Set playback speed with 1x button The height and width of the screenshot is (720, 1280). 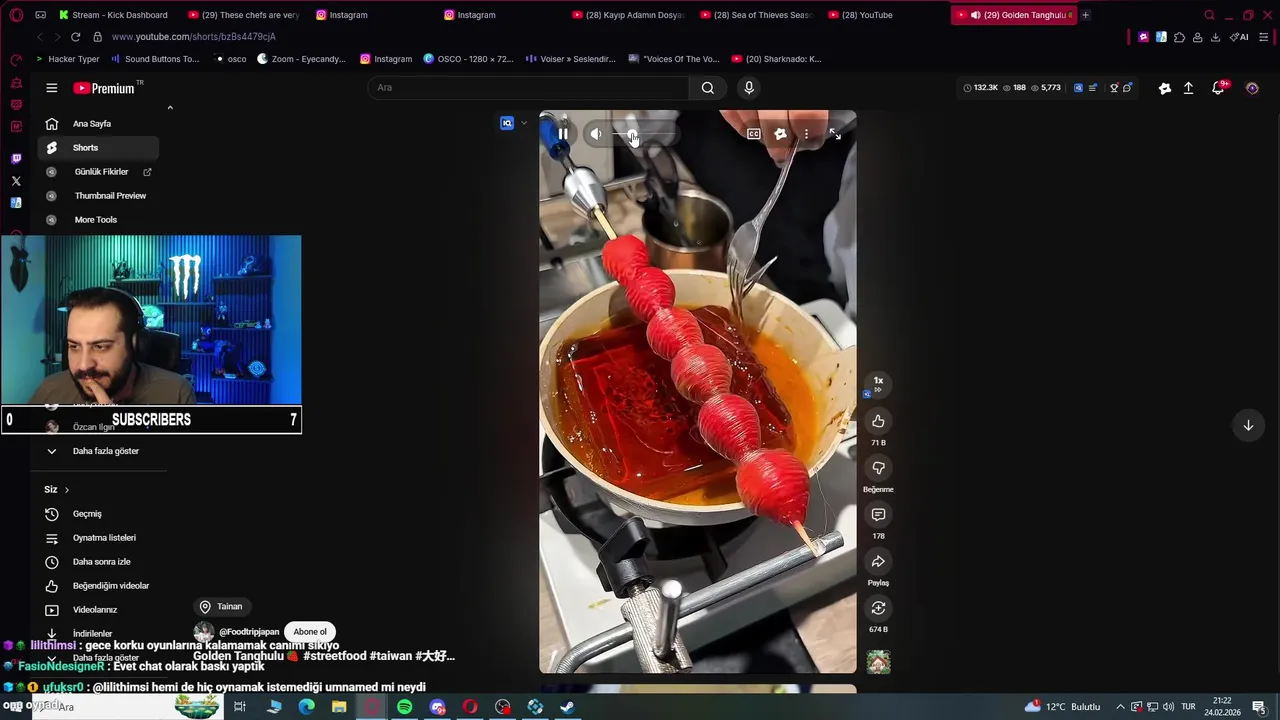(878, 384)
